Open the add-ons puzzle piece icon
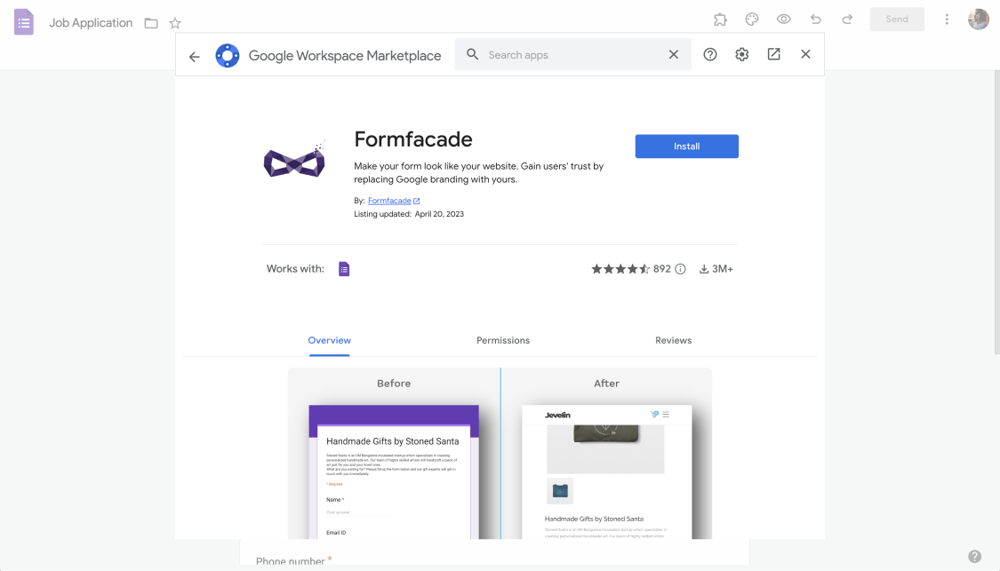 point(720,19)
